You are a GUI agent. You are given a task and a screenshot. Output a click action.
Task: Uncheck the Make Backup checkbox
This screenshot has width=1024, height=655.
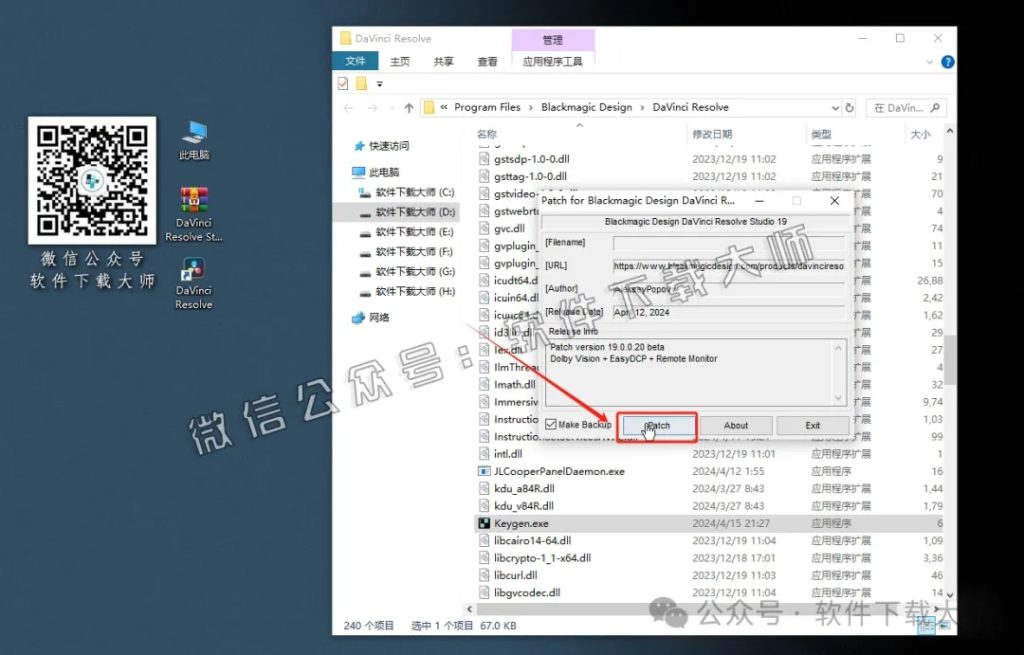pos(549,424)
